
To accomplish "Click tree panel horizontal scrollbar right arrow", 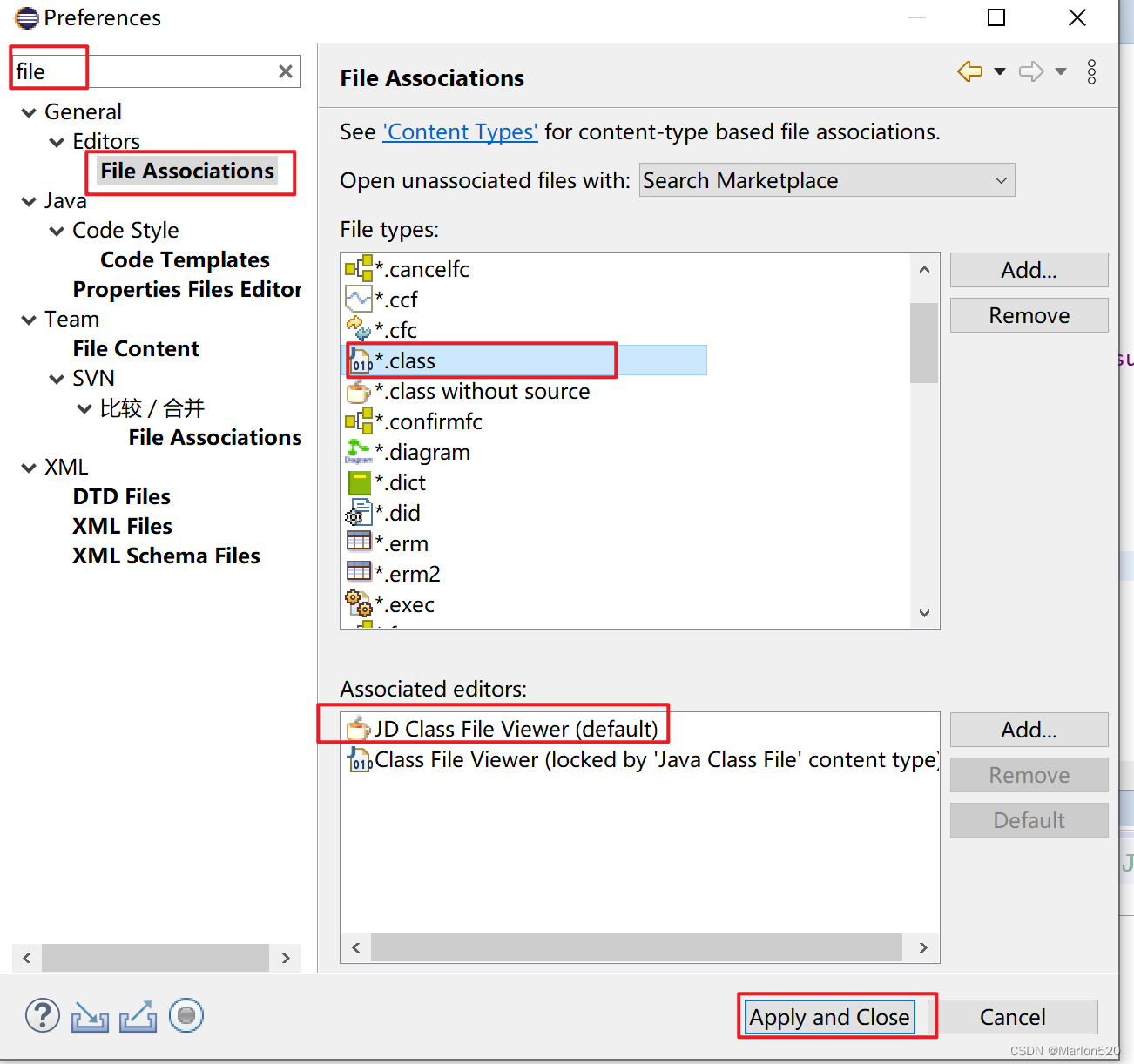I will click(x=286, y=958).
